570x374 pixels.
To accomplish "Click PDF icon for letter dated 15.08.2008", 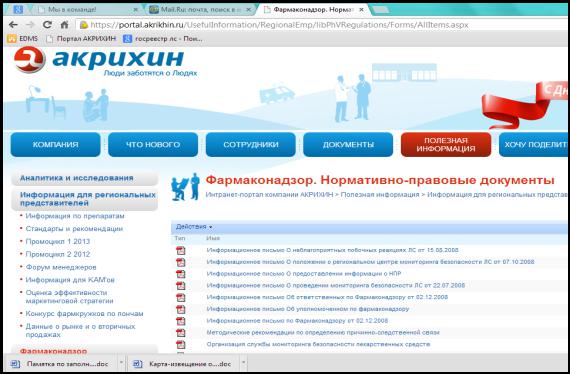I will [181, 250].
